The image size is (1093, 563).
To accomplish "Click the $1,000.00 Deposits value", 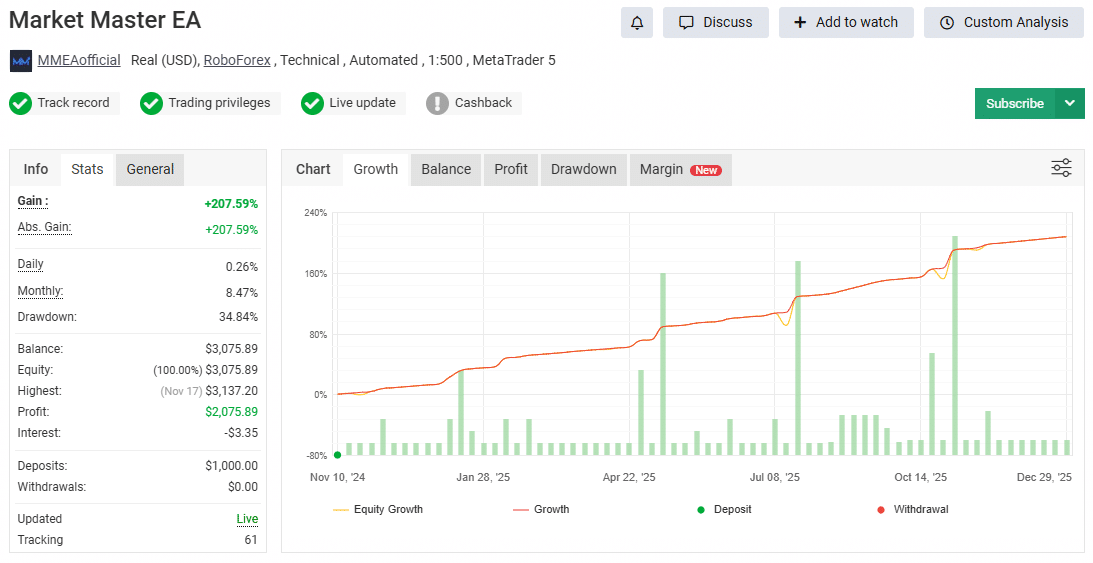I will [231, 465].
